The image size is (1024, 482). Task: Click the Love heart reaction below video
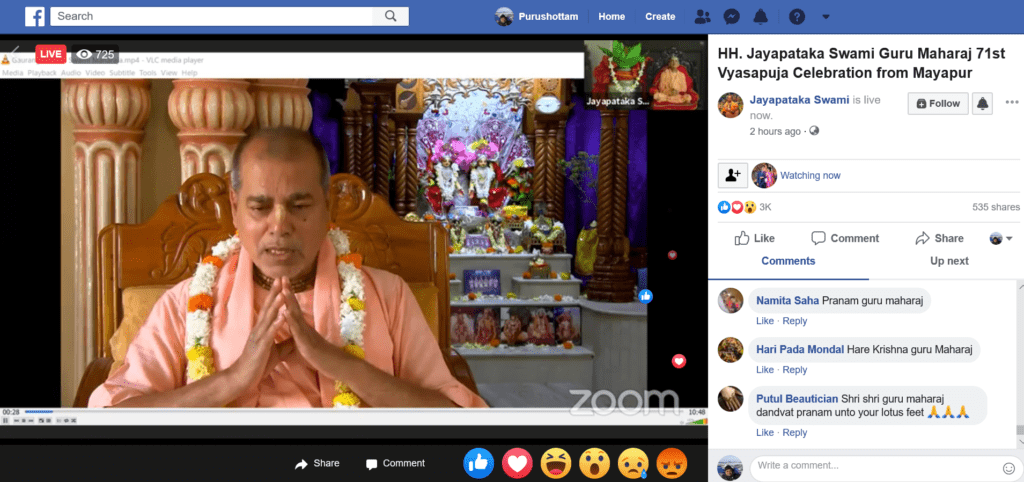[x=517, y=463]
